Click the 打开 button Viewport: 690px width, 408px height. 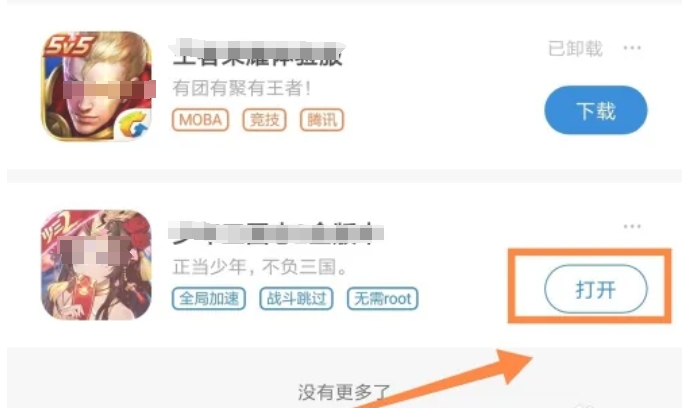[596, 289]
